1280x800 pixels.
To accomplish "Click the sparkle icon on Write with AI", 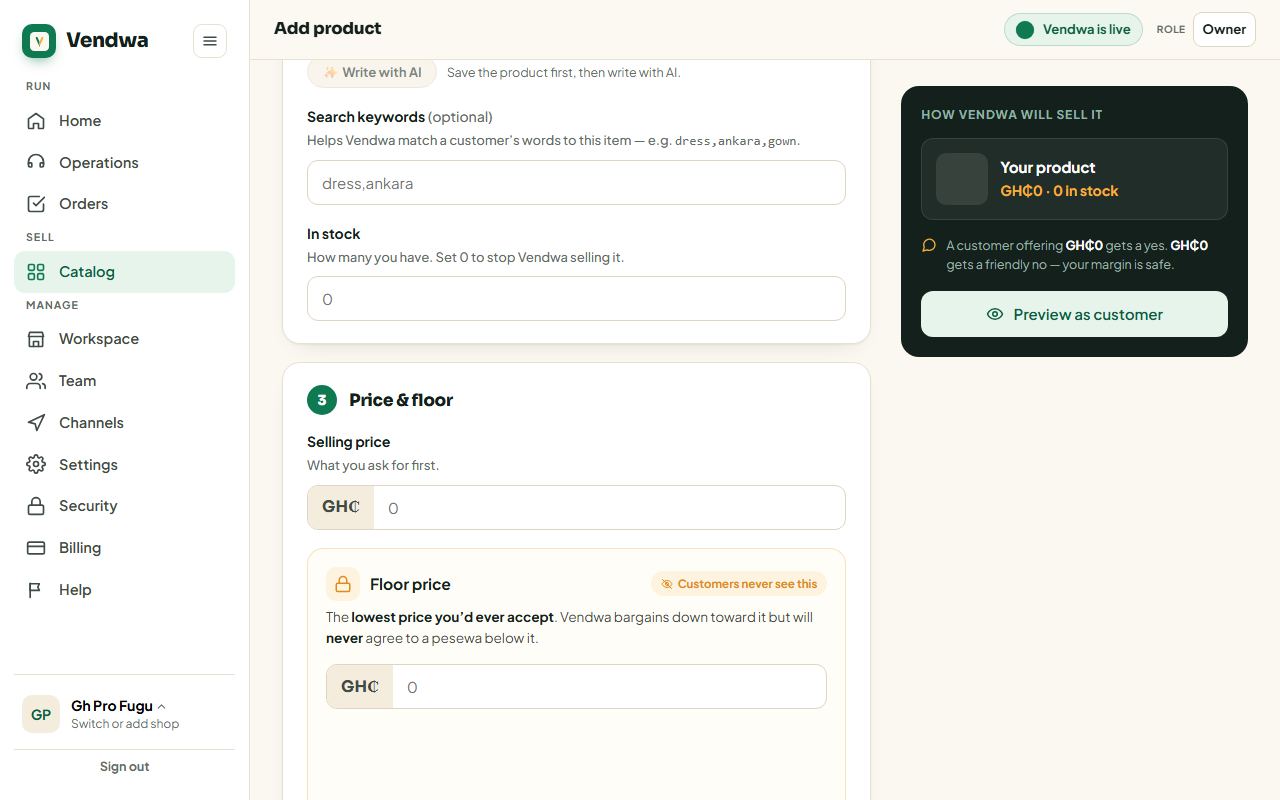I will coord(330,73).
